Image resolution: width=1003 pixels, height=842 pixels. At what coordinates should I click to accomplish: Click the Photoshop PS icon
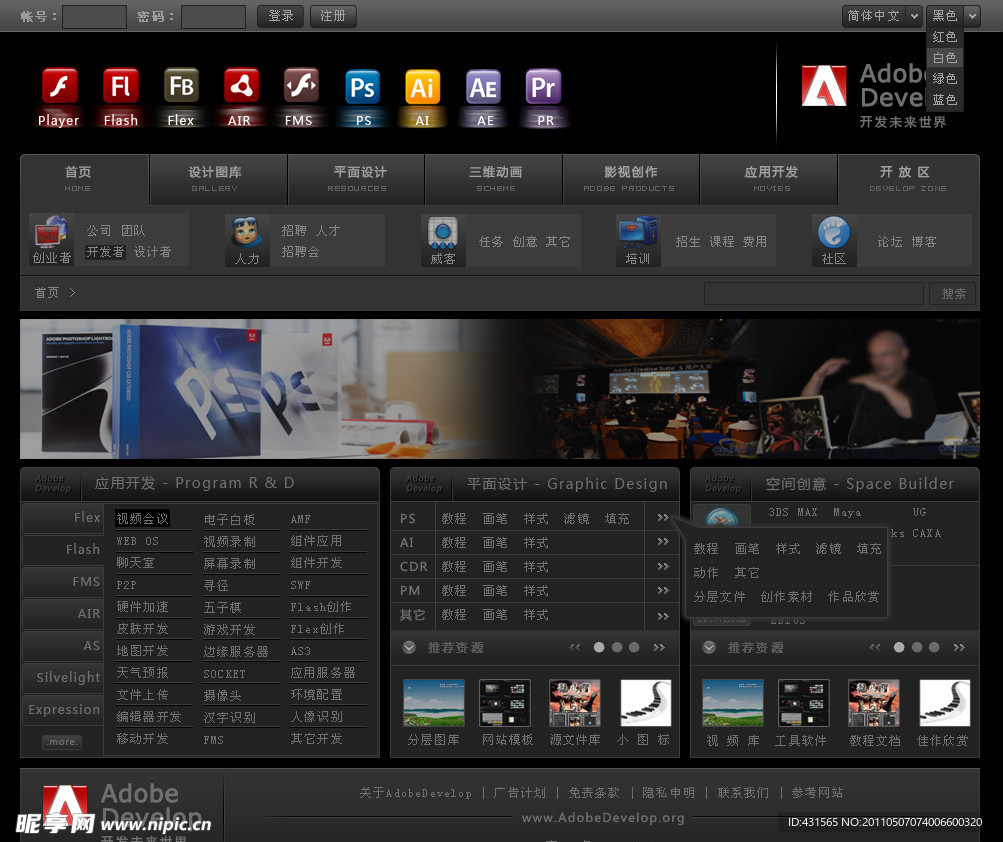click(x=362, y=87)
